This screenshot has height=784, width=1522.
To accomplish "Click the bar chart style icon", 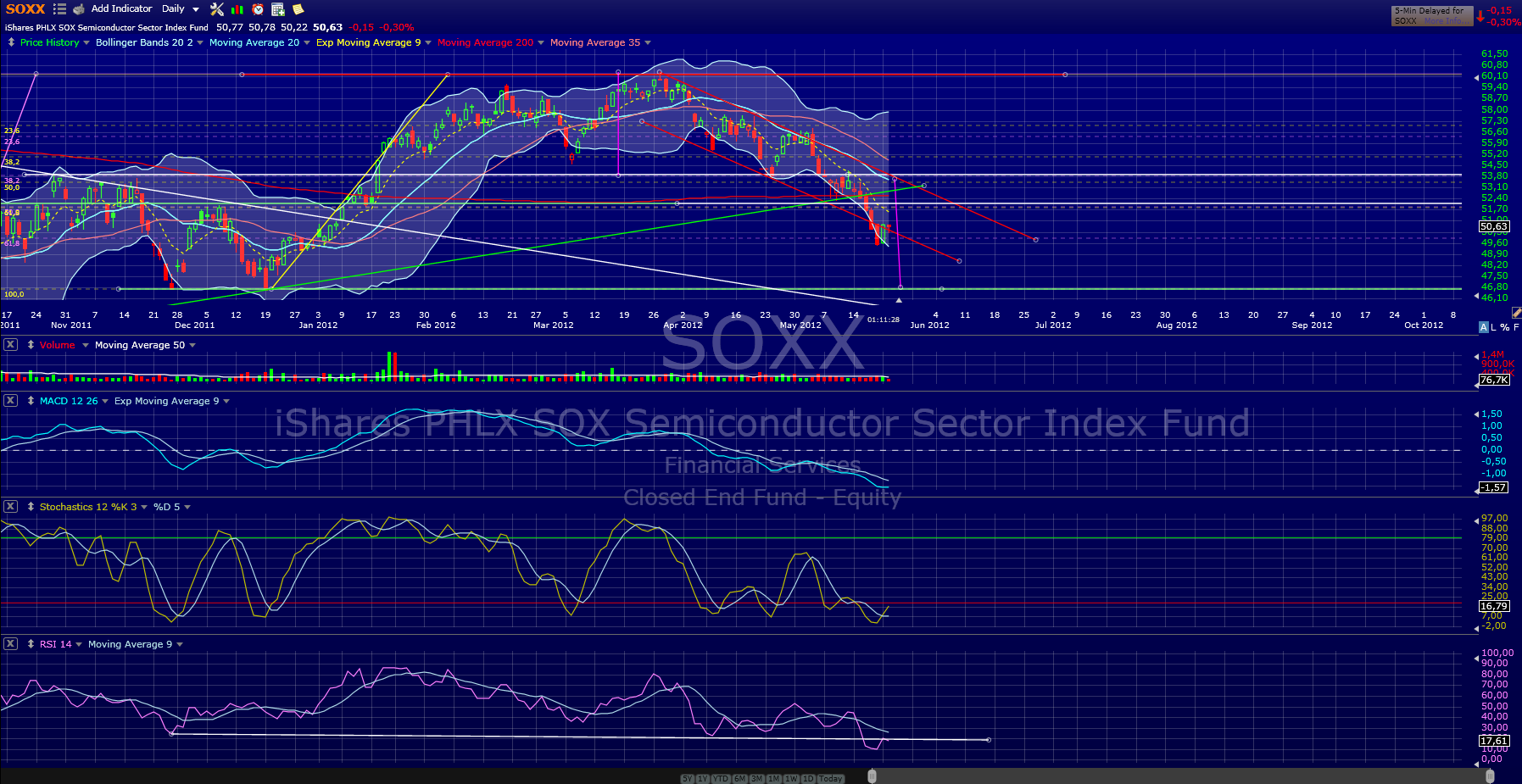I will pyautogui.click(x=237, y=9).
